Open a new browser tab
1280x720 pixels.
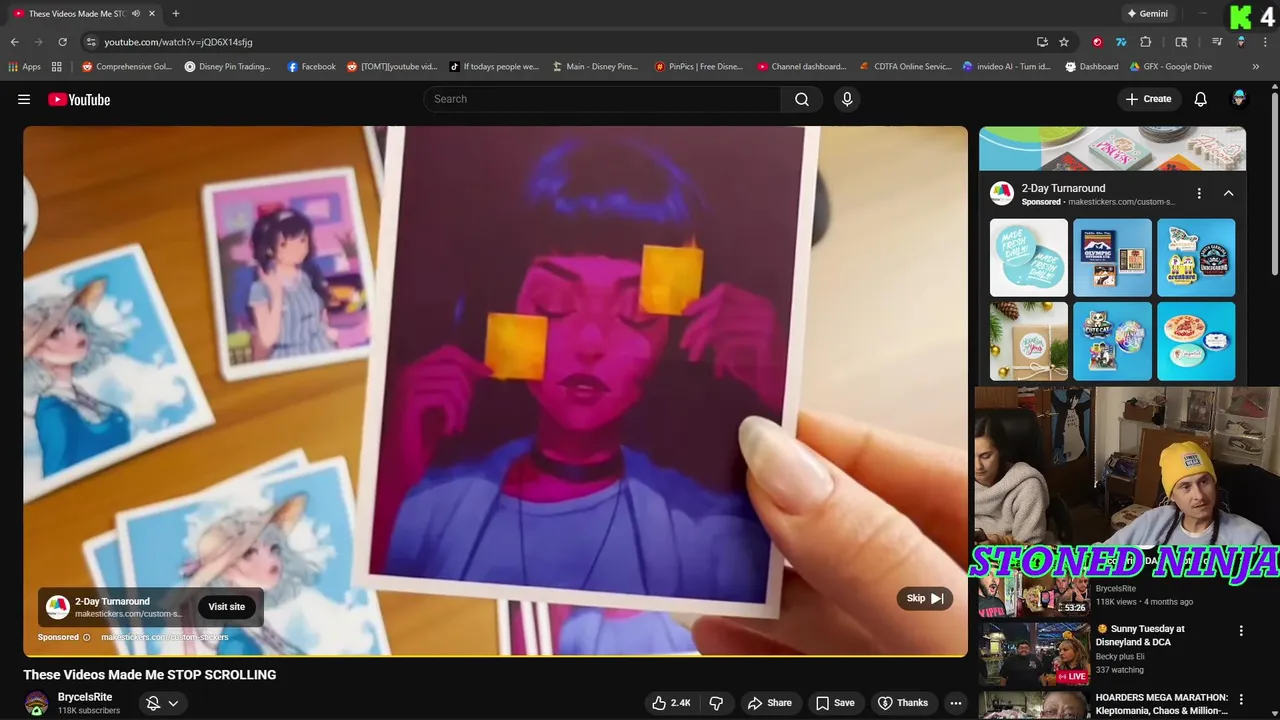(176, 14)
